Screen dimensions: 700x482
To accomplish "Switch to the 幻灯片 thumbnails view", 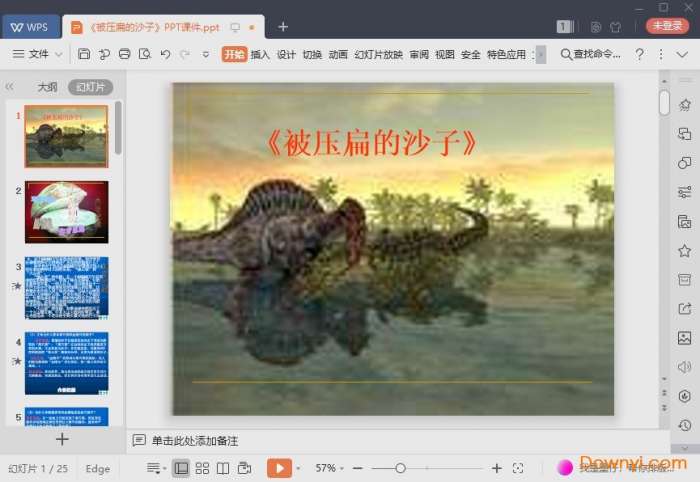I will click(91, 87).
